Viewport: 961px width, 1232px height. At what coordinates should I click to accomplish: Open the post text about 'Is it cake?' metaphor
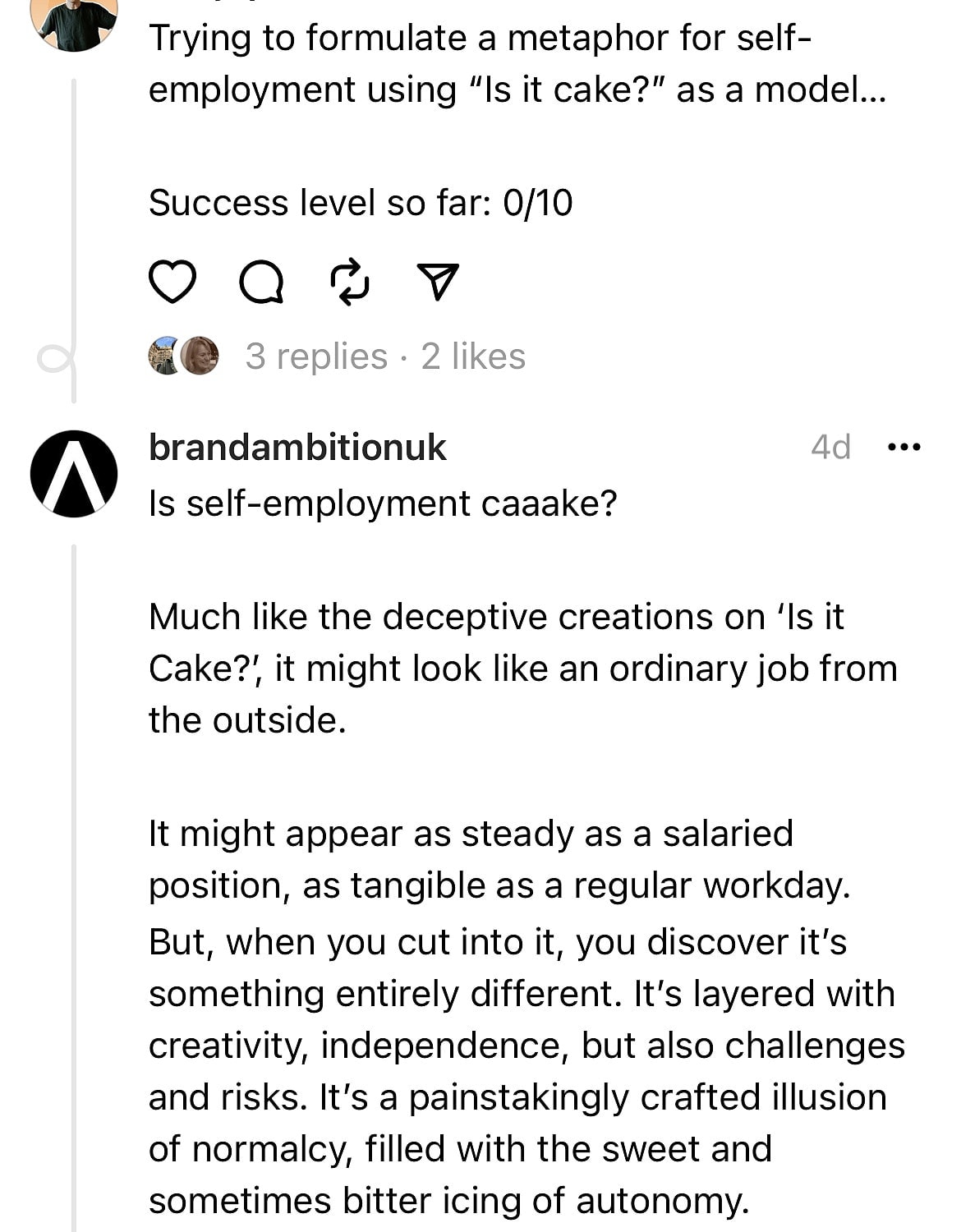pos(517,64)
